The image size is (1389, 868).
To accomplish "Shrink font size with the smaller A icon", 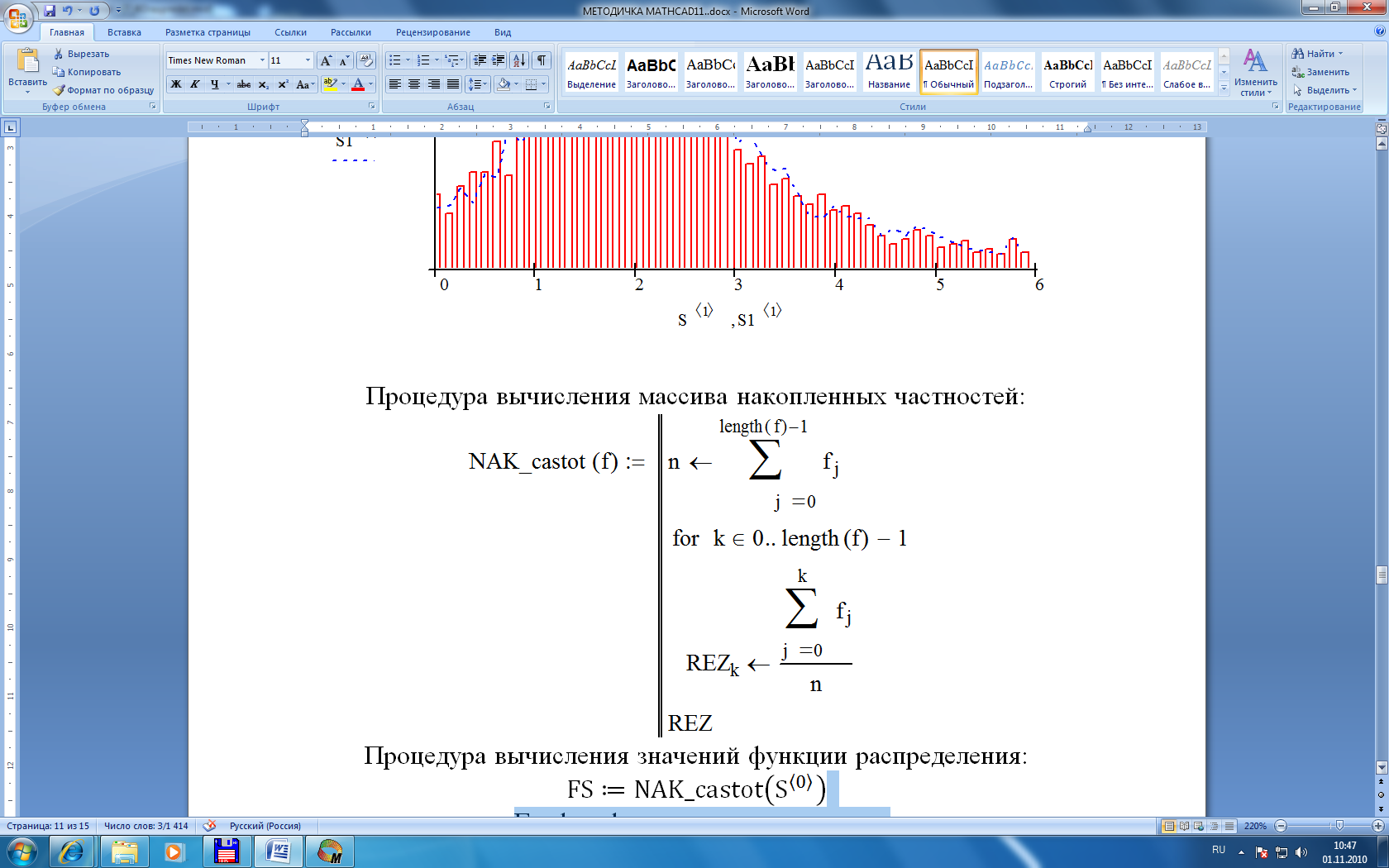I will pyautogui.click(x=344, y=60).
